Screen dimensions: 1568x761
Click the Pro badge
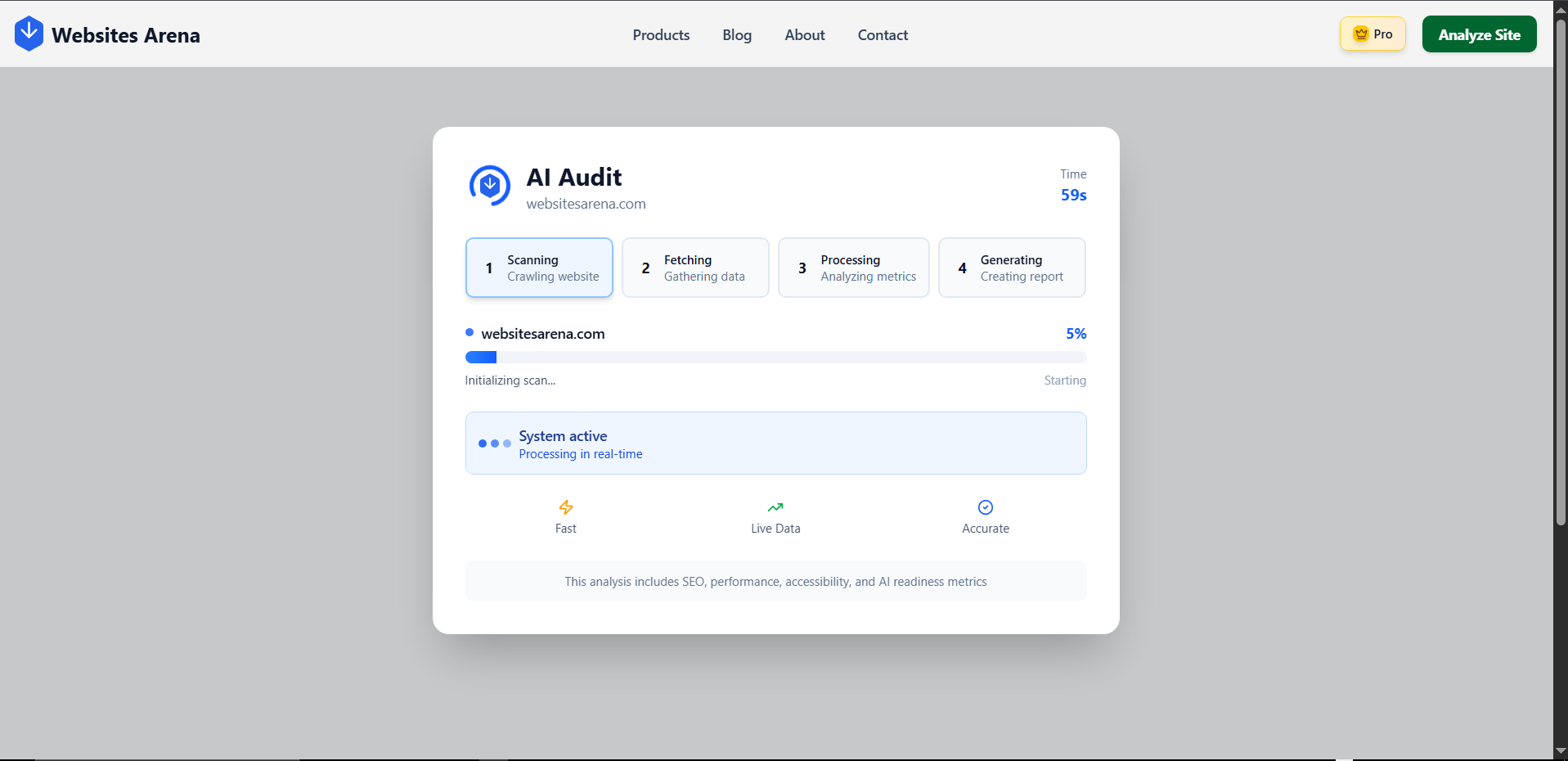tap(1373, 34)
